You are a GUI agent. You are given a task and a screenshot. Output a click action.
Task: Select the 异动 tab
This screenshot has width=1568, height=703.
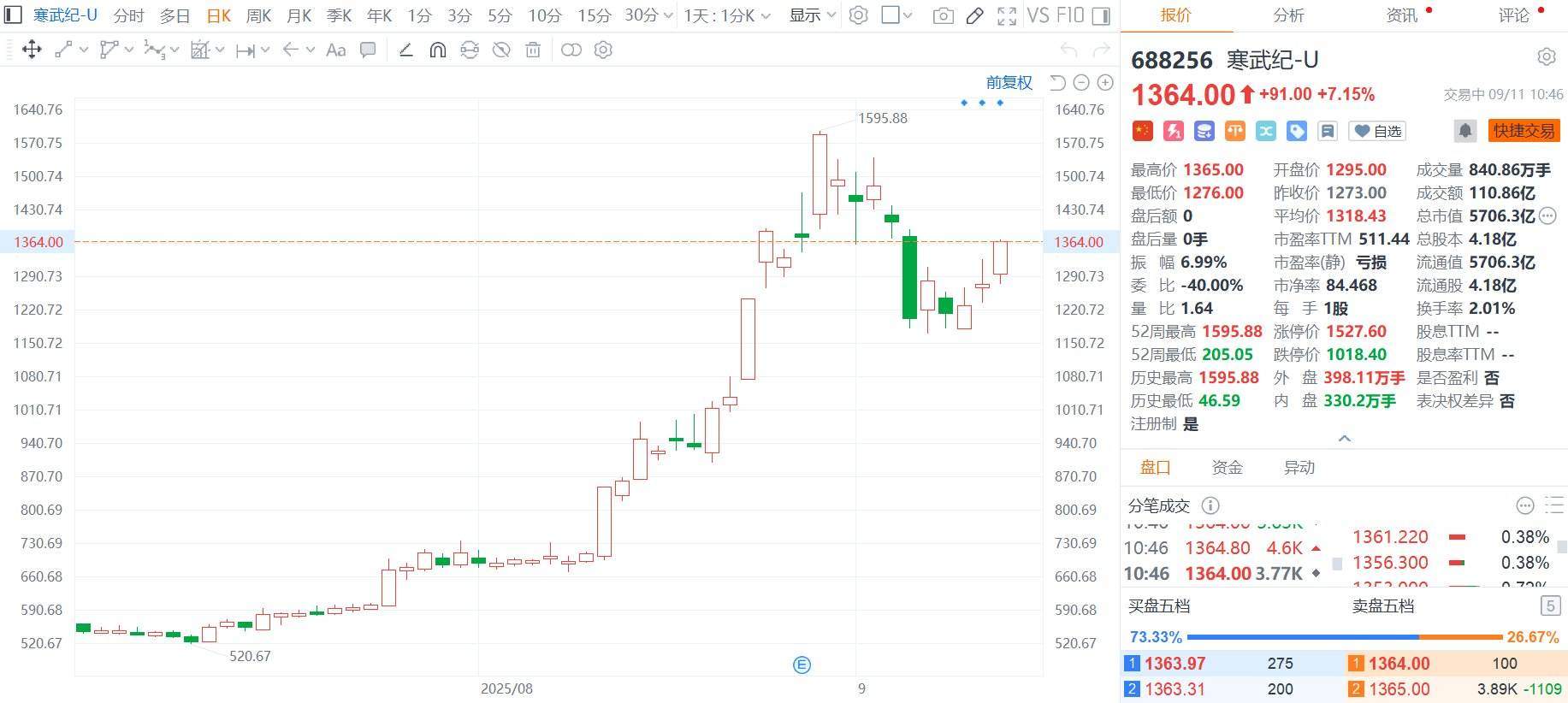pos(1299,468)
